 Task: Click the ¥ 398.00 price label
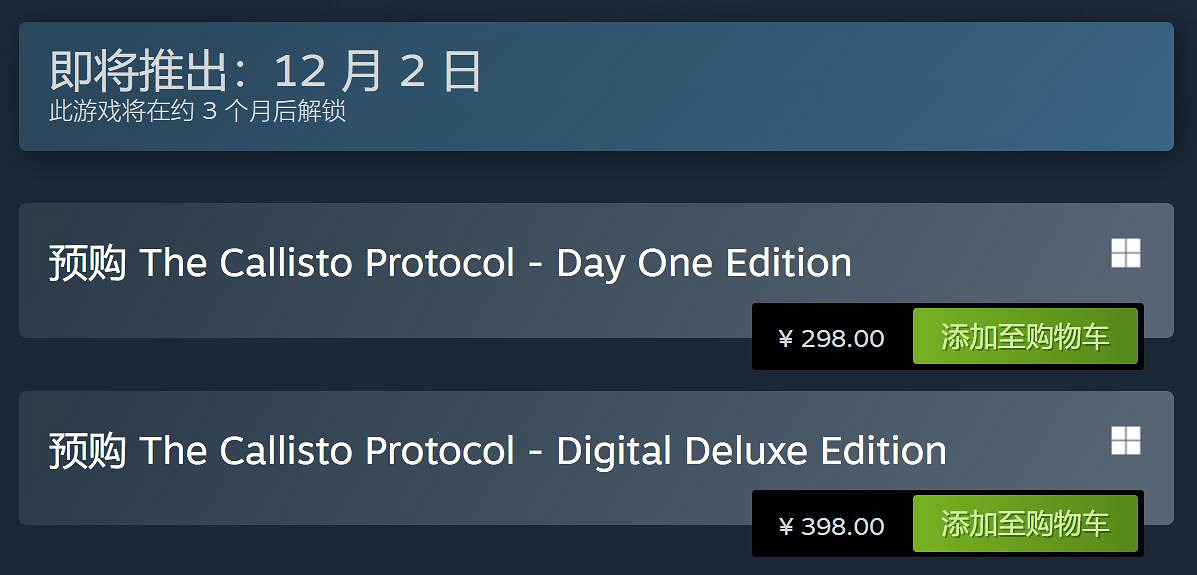831,526
